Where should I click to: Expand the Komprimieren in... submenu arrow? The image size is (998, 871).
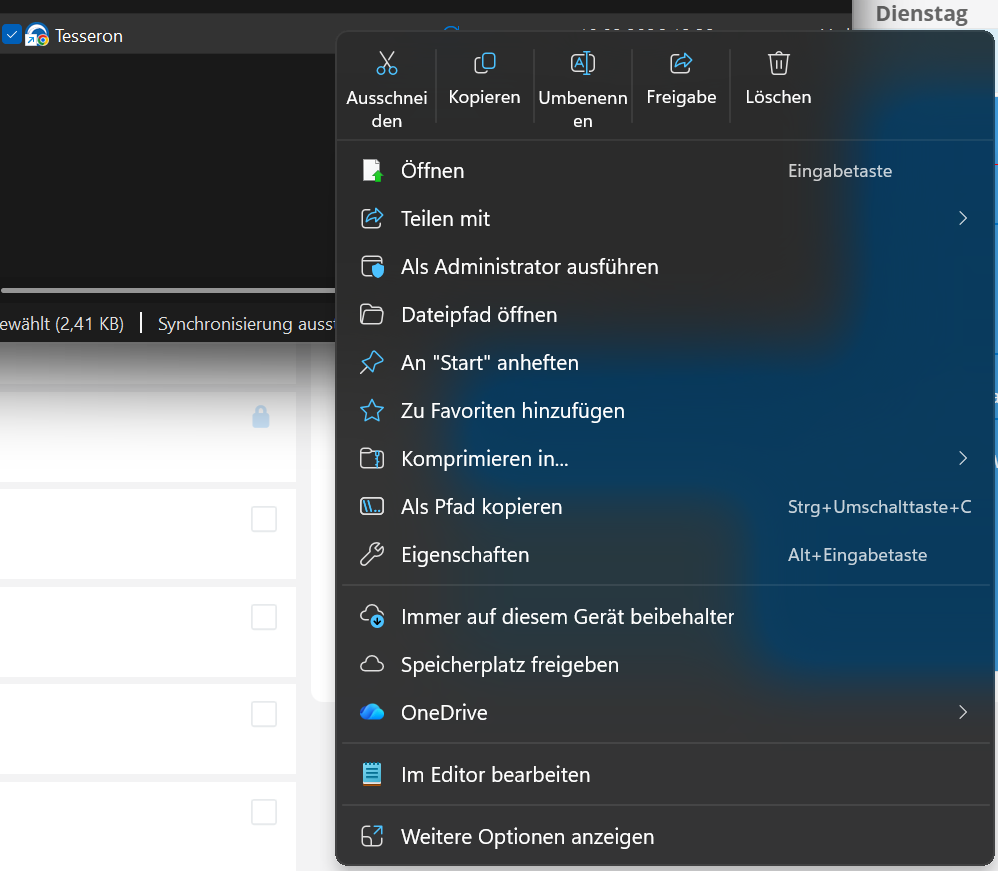(x=962, y=459)
